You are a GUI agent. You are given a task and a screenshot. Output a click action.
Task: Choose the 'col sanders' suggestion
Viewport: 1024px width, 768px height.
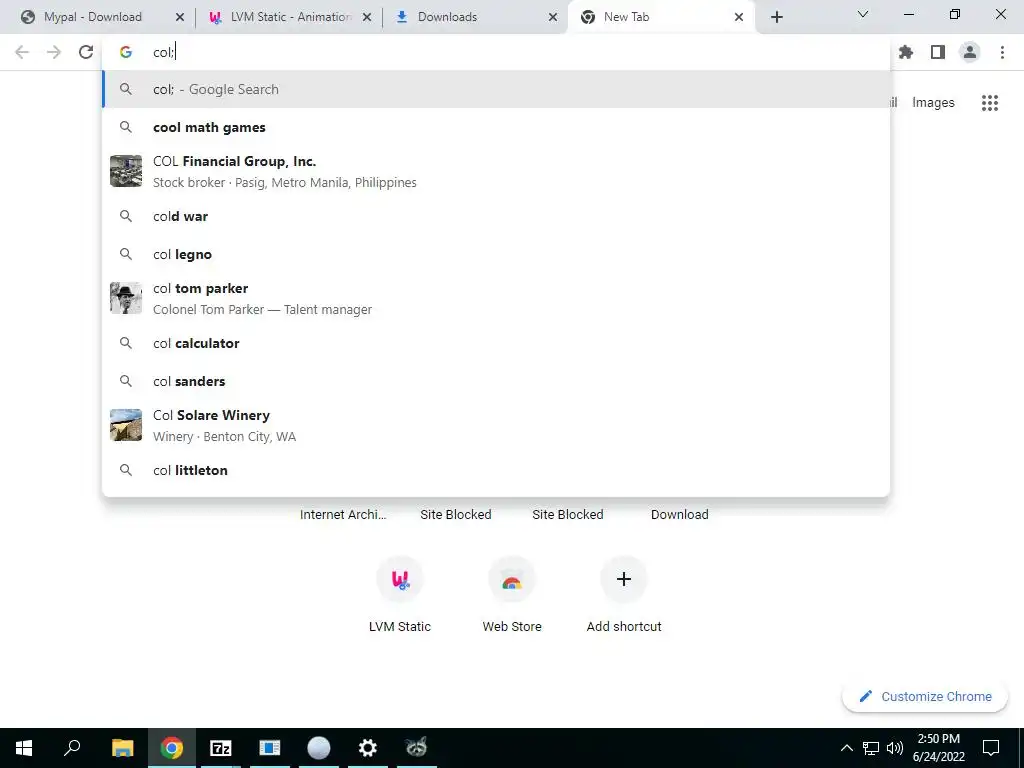(496, 381)
